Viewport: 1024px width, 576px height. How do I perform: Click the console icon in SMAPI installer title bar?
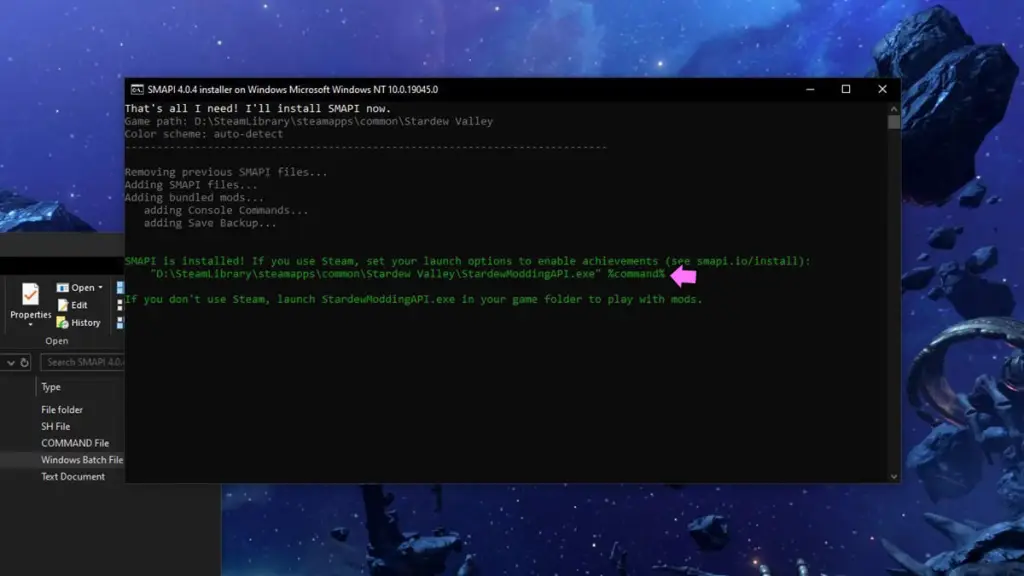137,89
